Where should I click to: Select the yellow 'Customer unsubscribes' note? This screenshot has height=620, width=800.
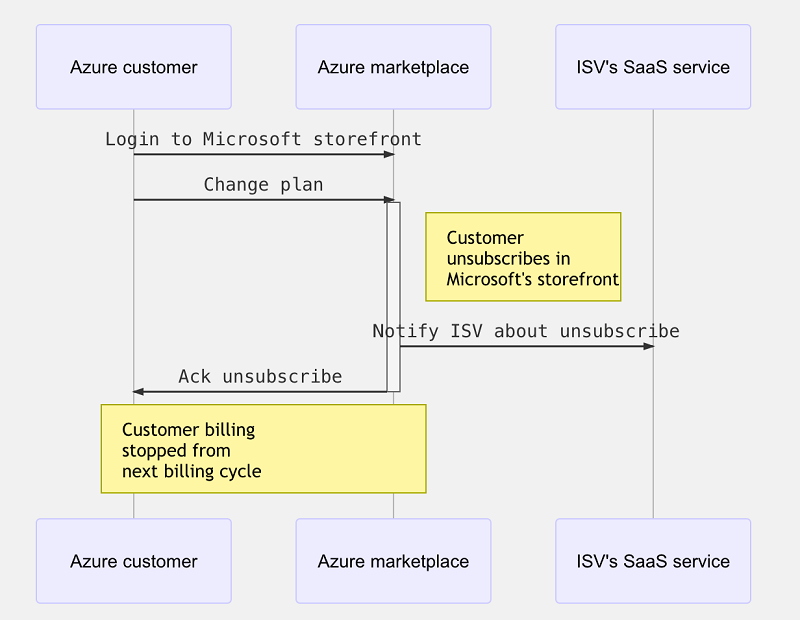tap(523, 257)
